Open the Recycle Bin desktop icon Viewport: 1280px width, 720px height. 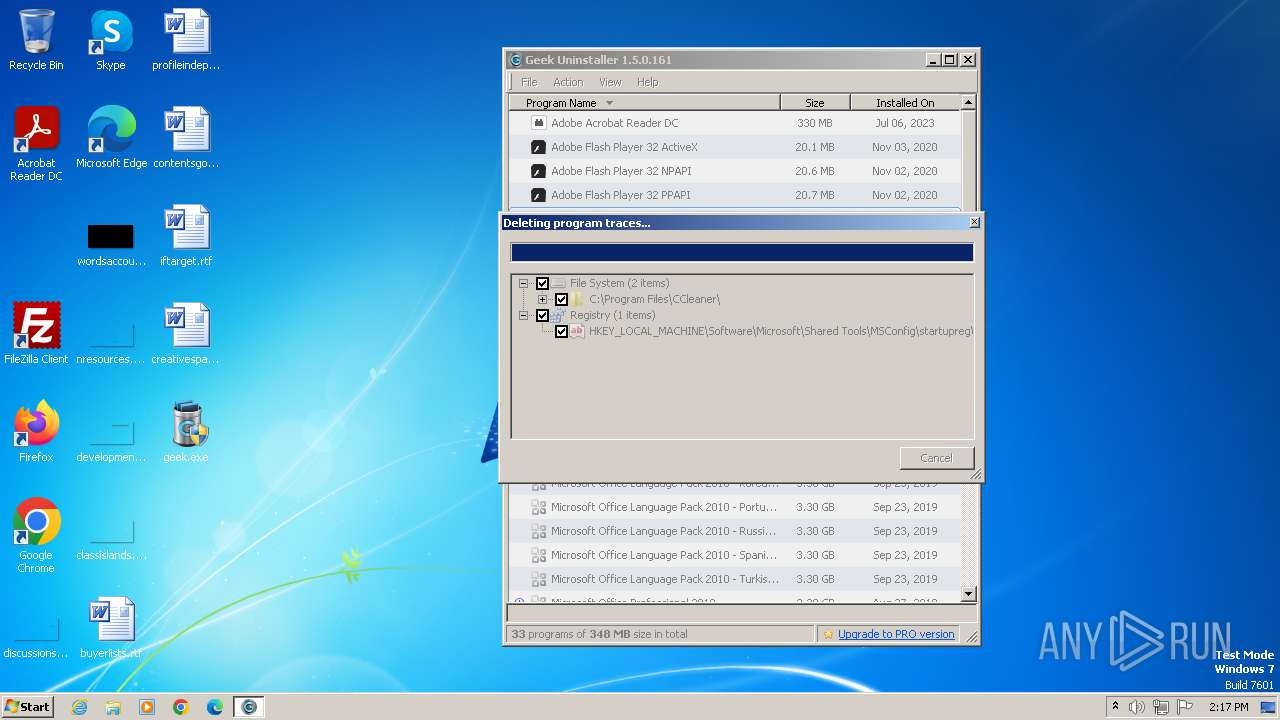[x=36, y=32]
